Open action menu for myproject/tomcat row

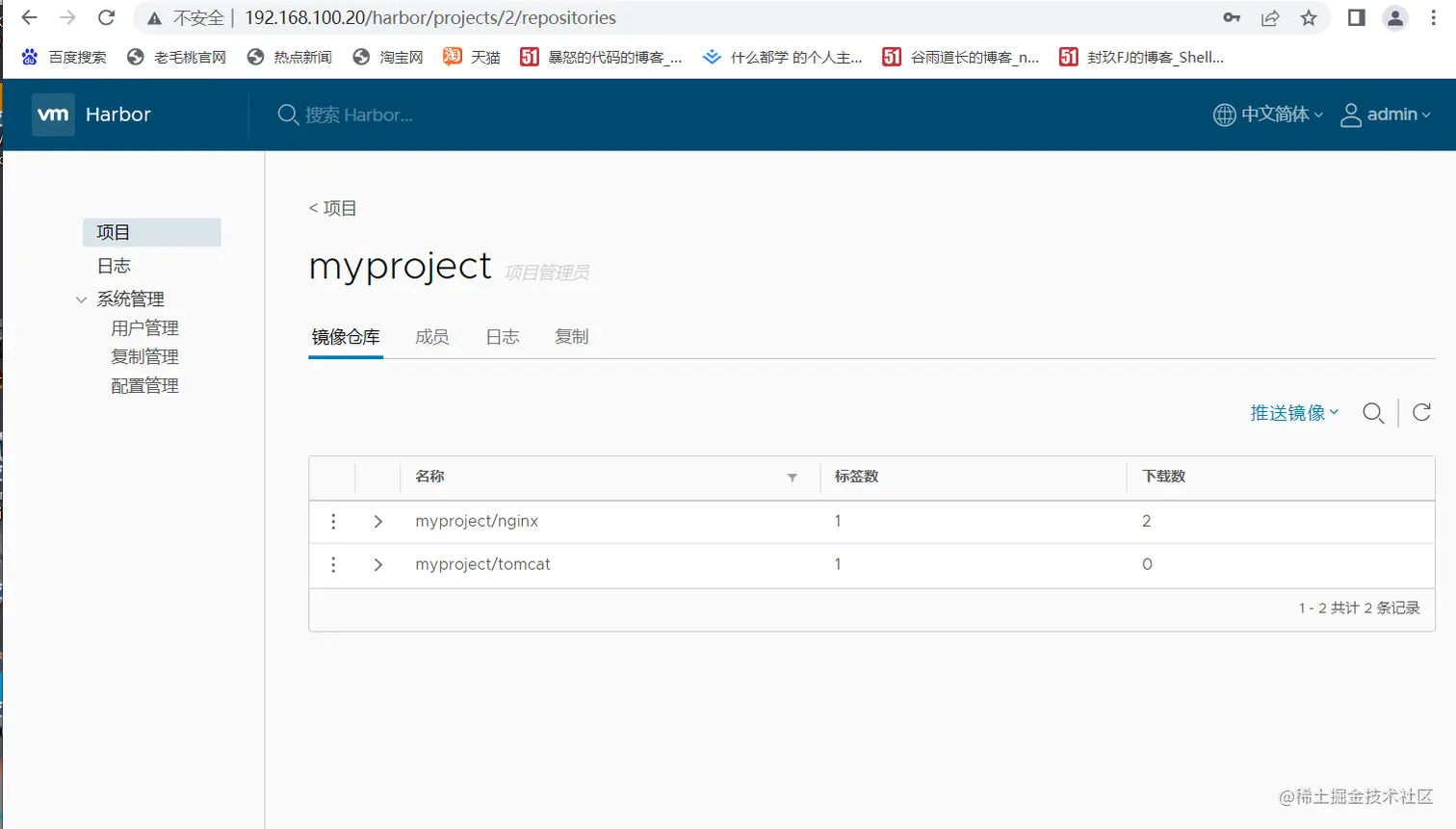coord(333,564)
